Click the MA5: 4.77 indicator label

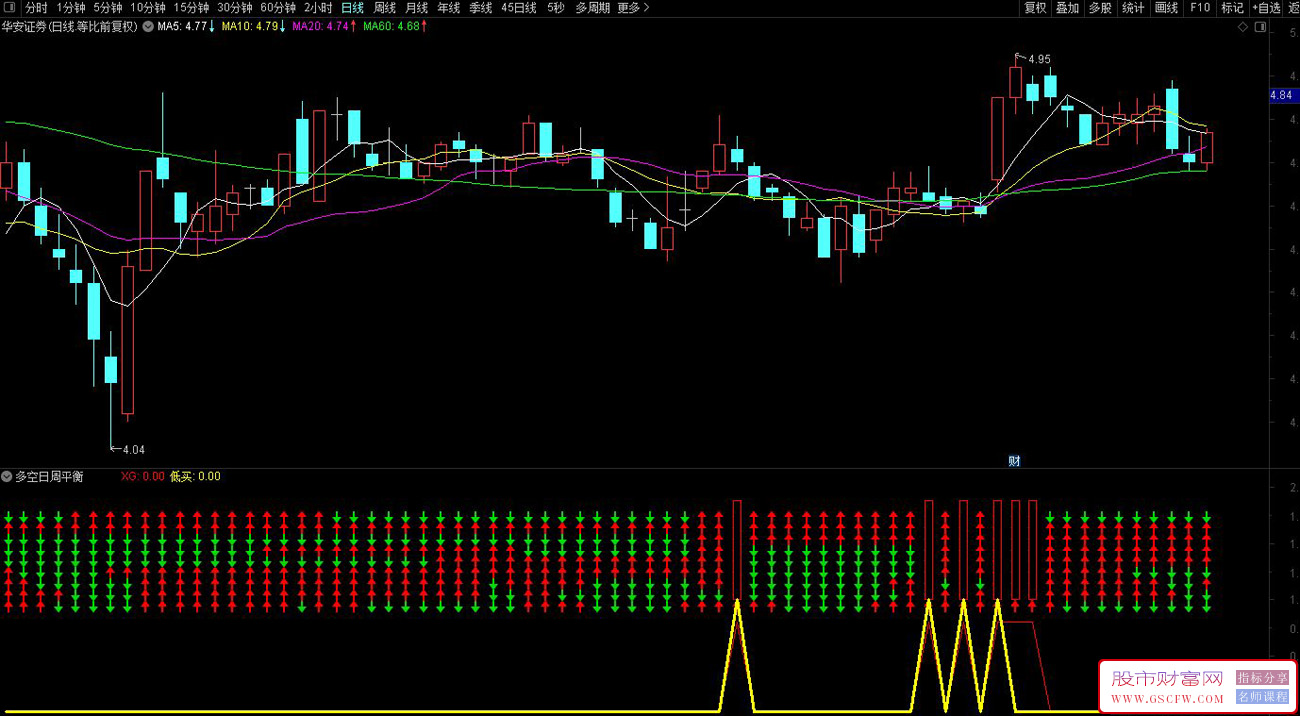(187, 27)
